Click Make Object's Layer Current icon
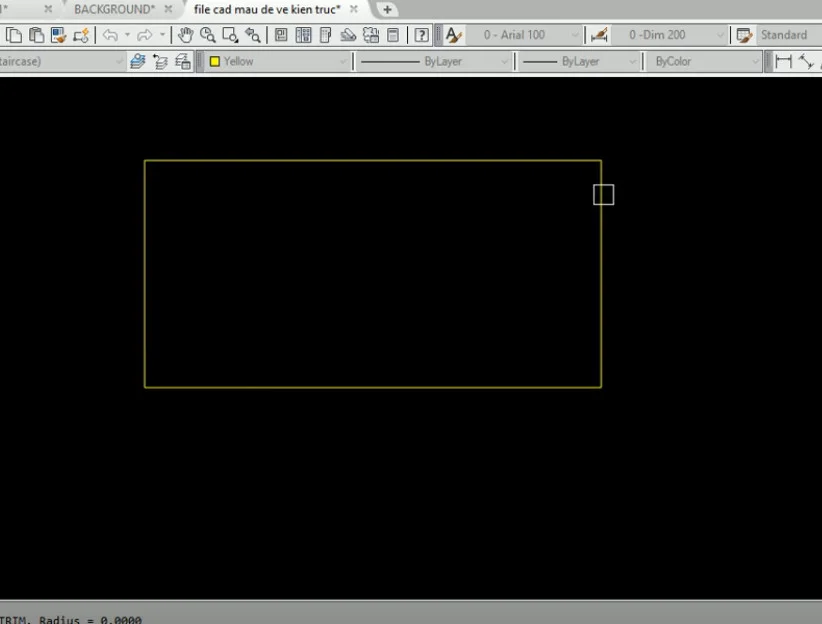Viewport: 822px width, 624px height. [138, 61]
